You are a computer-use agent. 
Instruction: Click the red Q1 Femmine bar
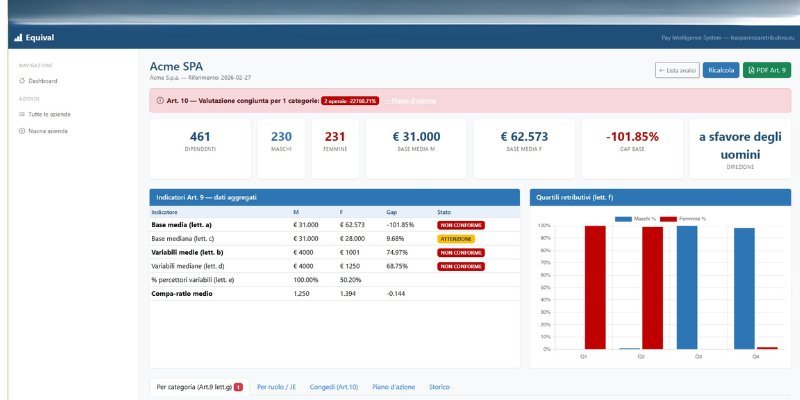(595, 288)
